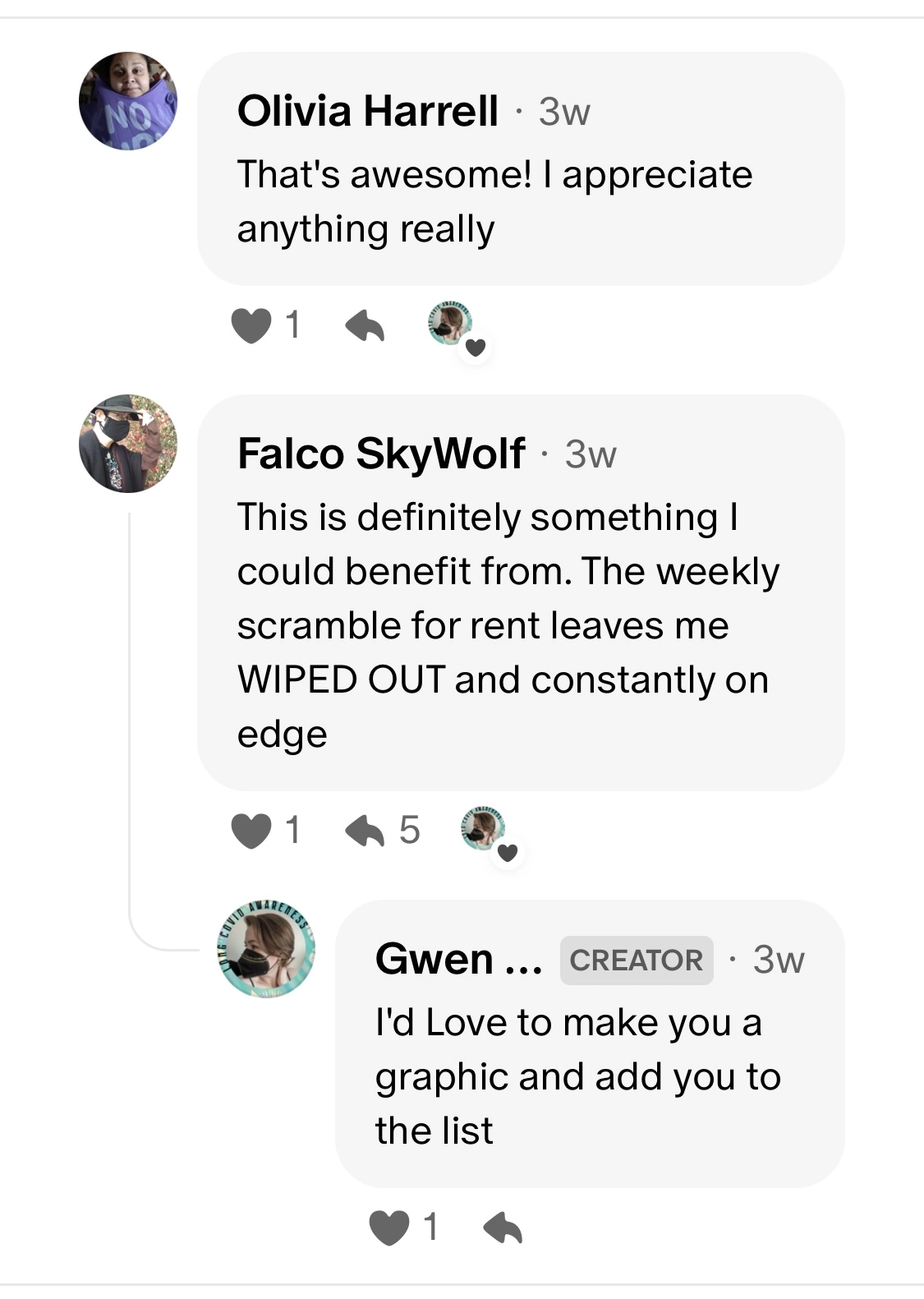Image resolution: width=924 pixels, height=1299 pixels.
Task: Select Gwen's reply about making a graphic
Action: point(578,1077)
